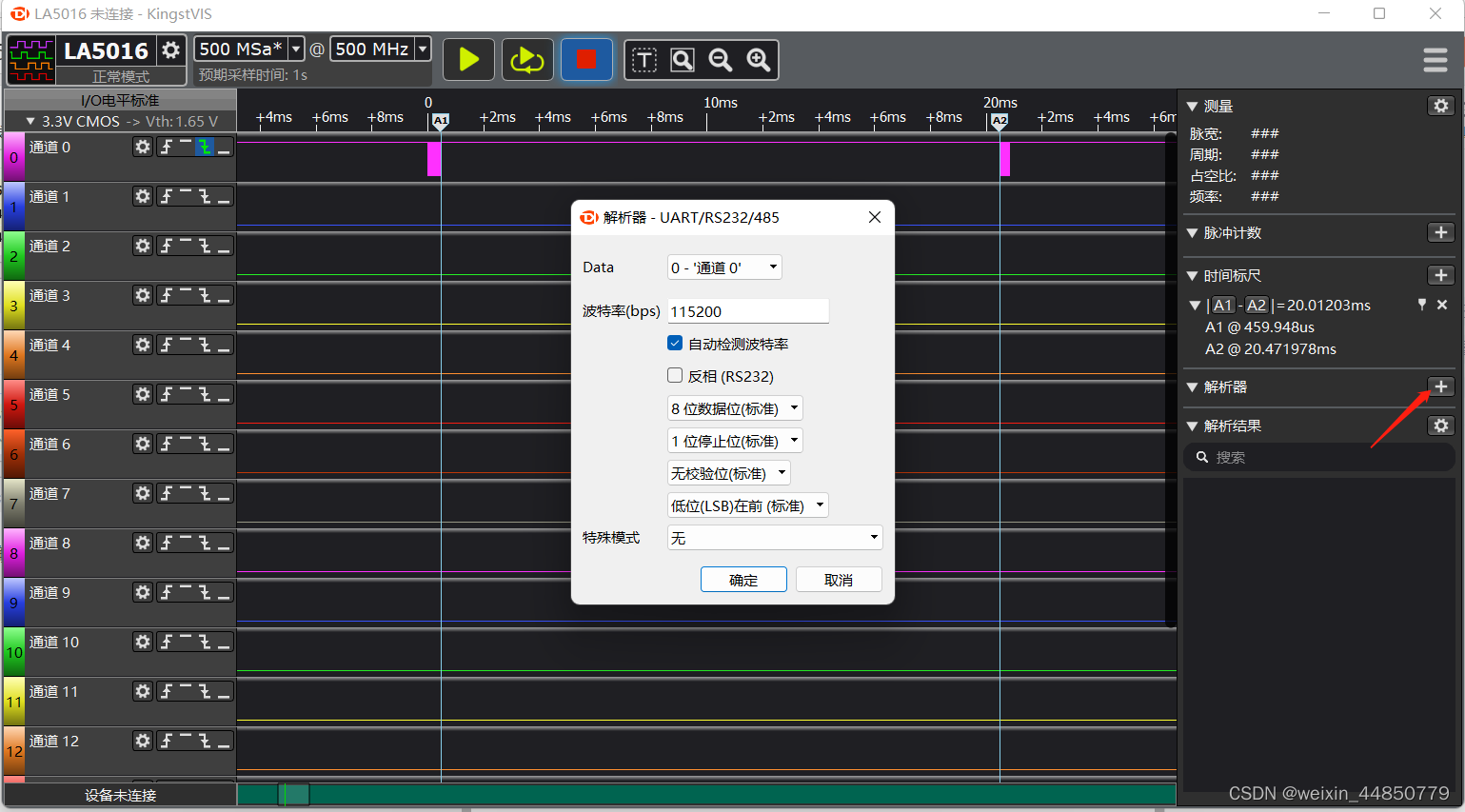Click the LA5016 device logo icon

pos(31,61)
